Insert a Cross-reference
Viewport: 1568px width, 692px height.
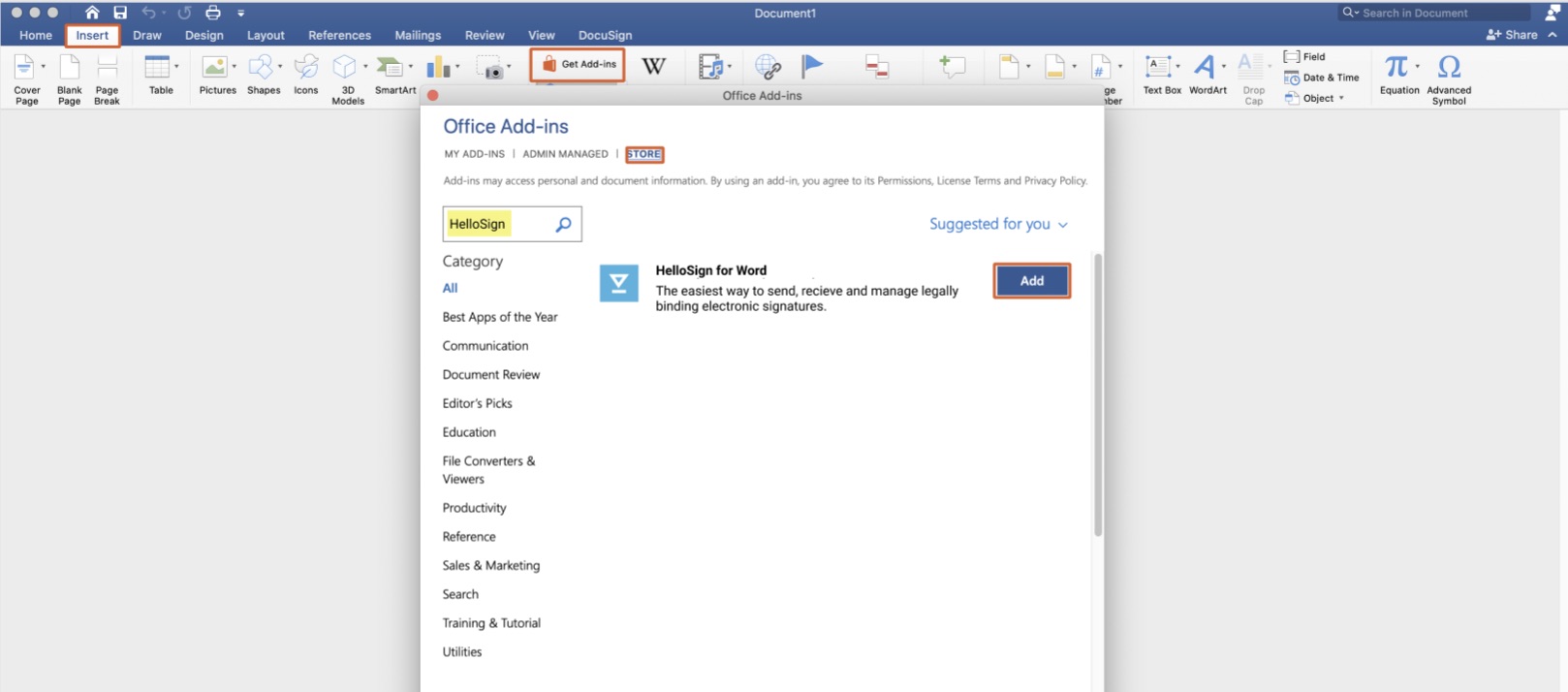tap(877, 66)
